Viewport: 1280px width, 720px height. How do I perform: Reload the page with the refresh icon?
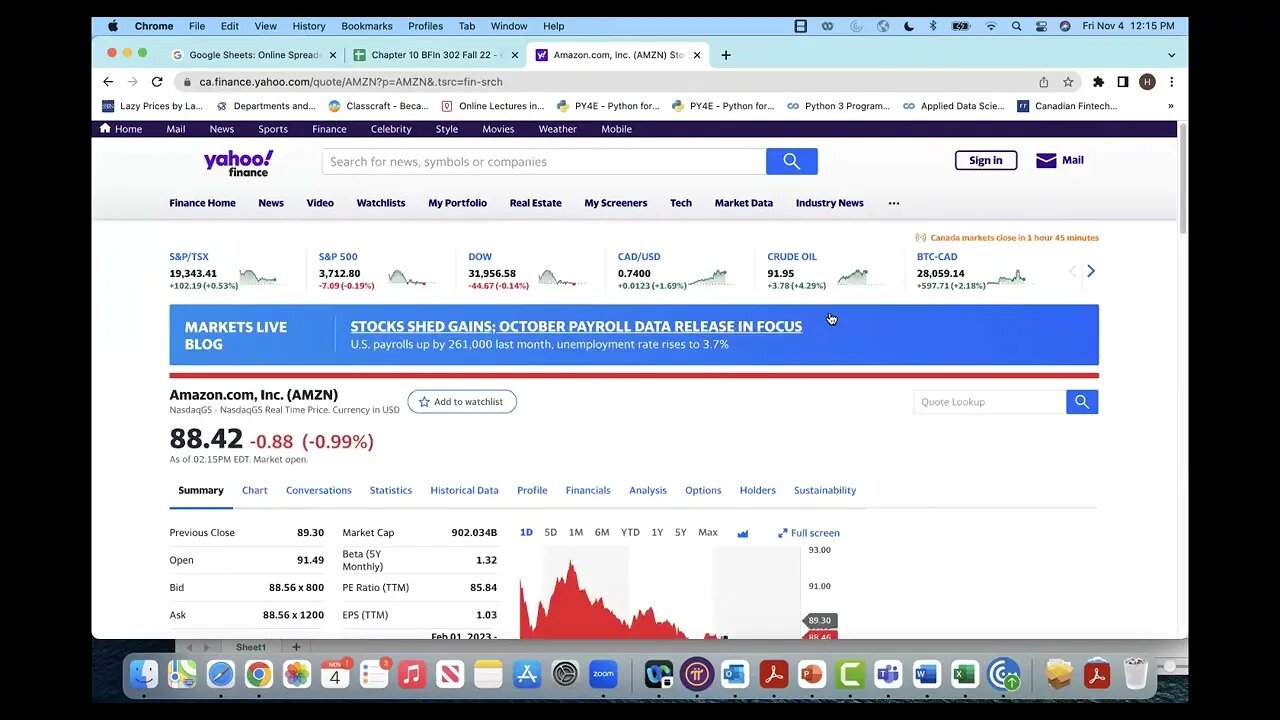coord(157,82)
